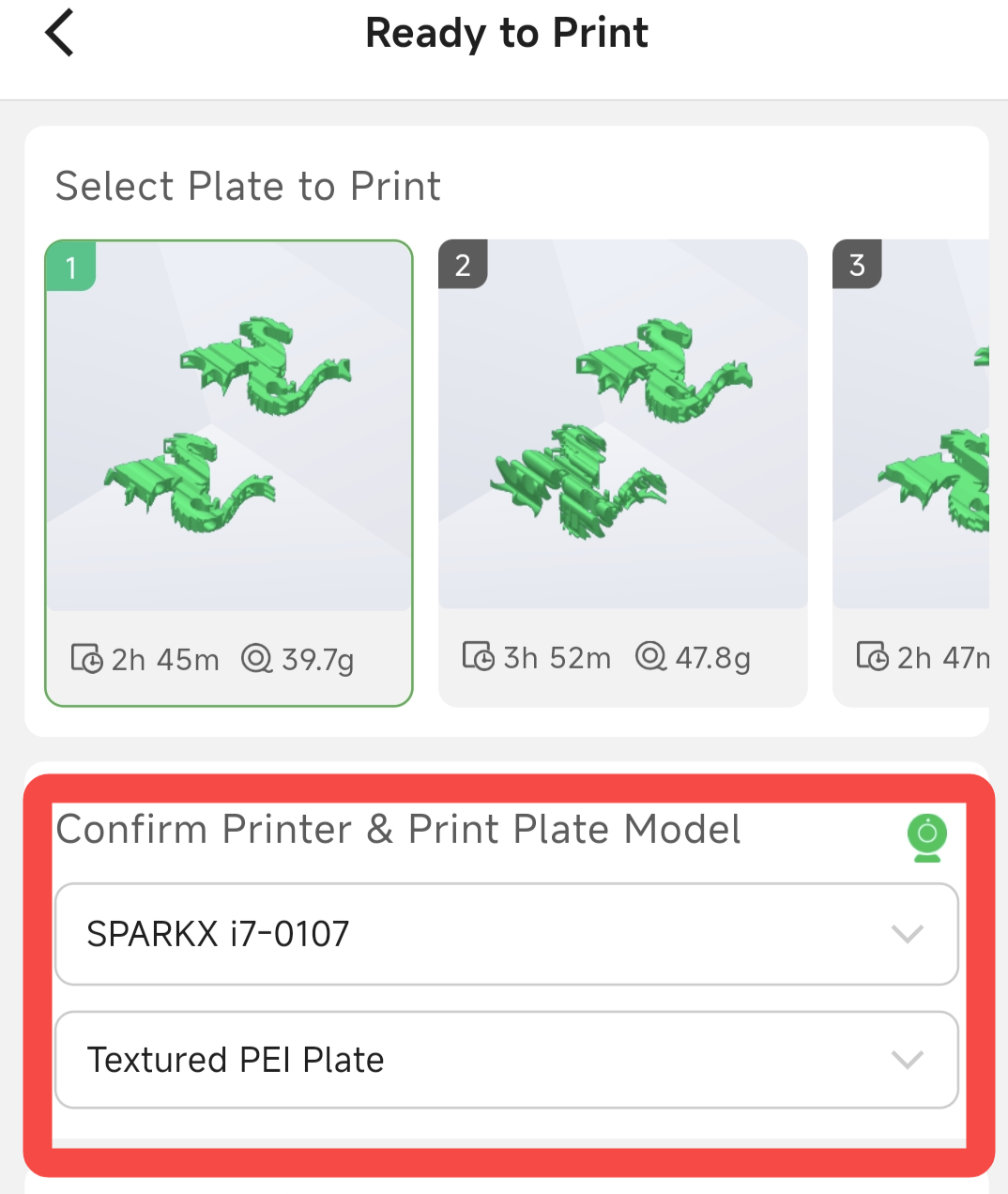
Task: Open the SPARKX i7-0107 printer dropdown
Action: click(x=469, y=934)
